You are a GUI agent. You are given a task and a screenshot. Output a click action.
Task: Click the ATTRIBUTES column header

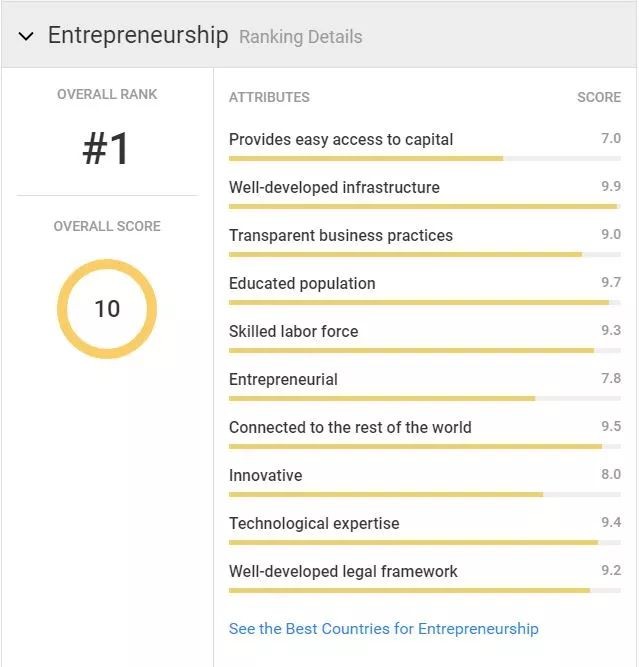269,97
